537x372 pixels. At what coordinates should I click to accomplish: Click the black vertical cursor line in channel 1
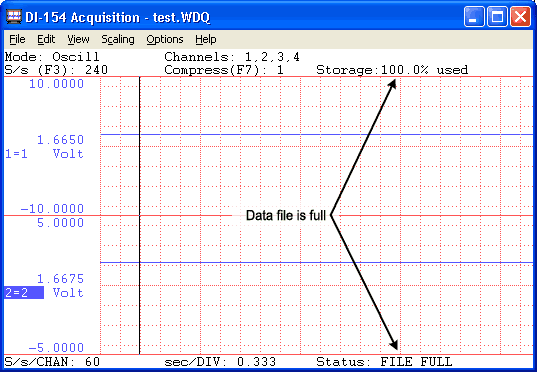tap(139, 146)
